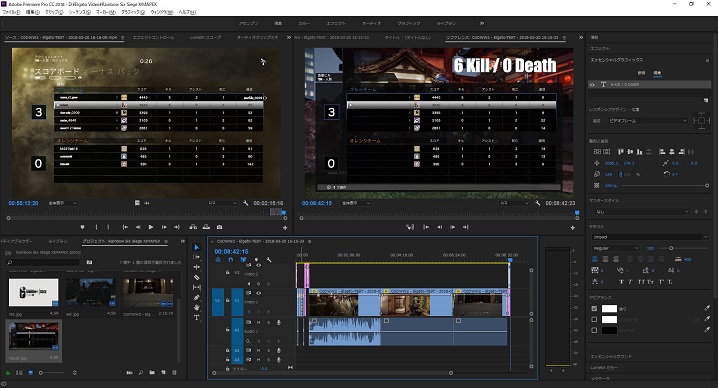Select the Ripple Edit tool
This screenshot has width=718, height=388.
(x=196, y=267)
